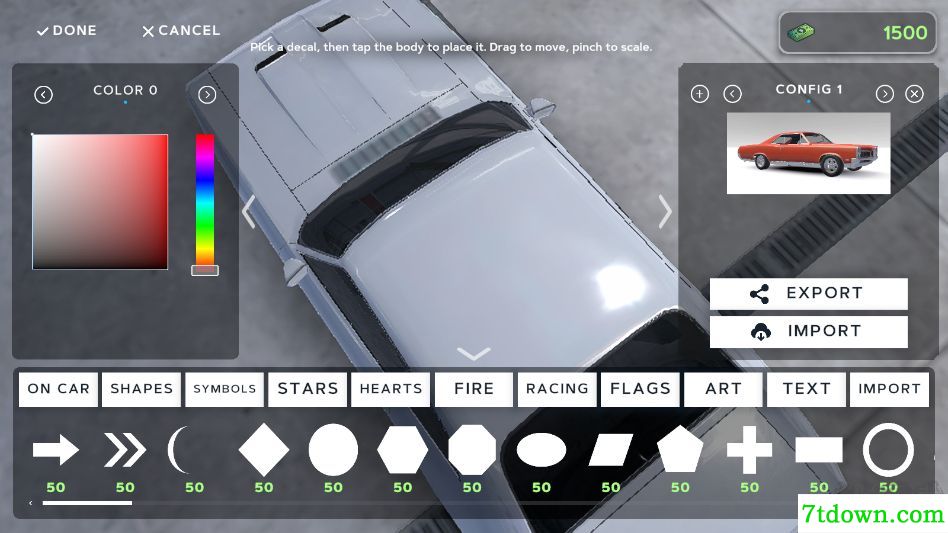This screenshot has width=948, height=533.
Task: Pick the double chevron decal
Action: [x=125, y=450]
